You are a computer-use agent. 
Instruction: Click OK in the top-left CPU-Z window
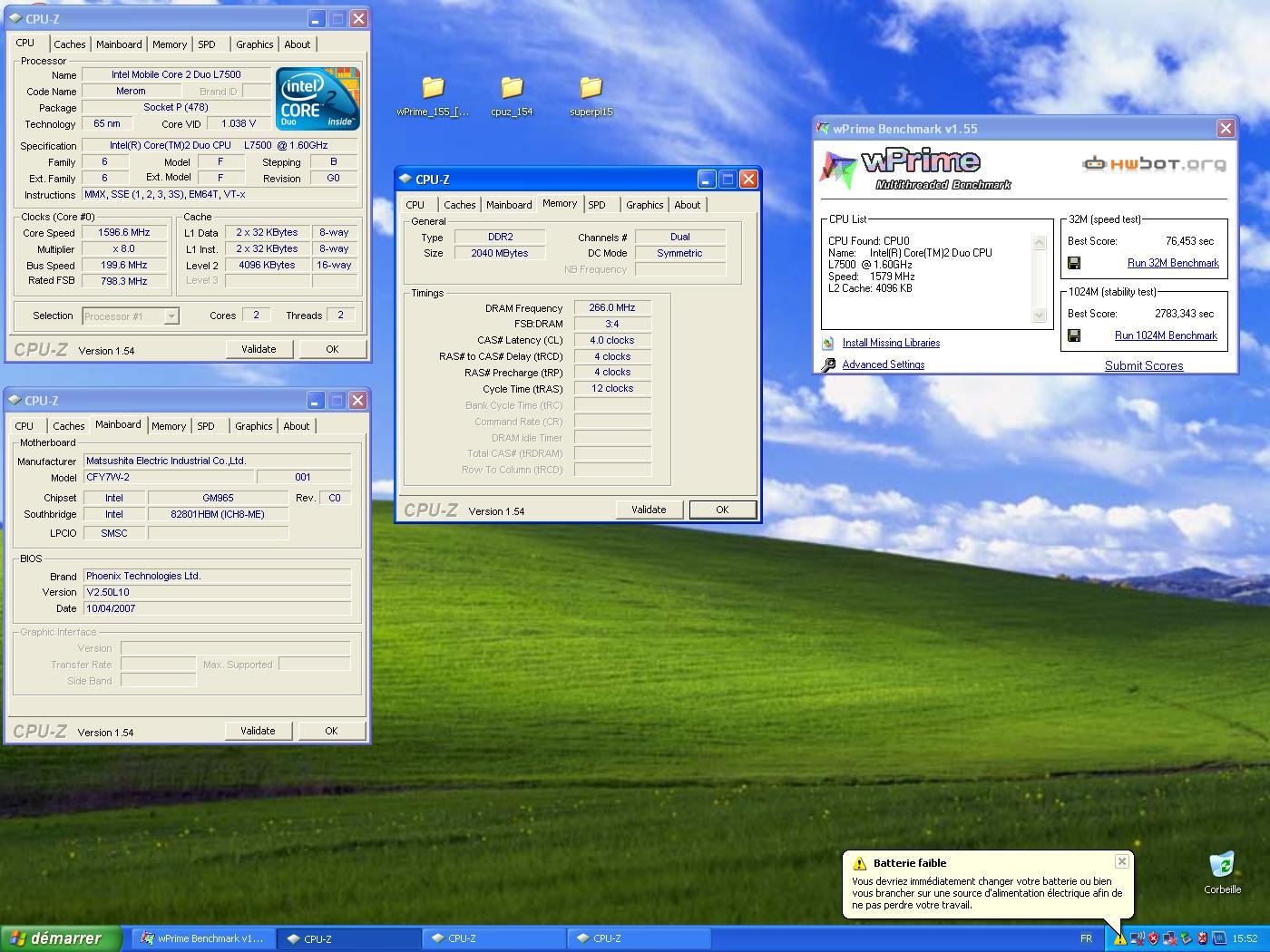point(332,349)
